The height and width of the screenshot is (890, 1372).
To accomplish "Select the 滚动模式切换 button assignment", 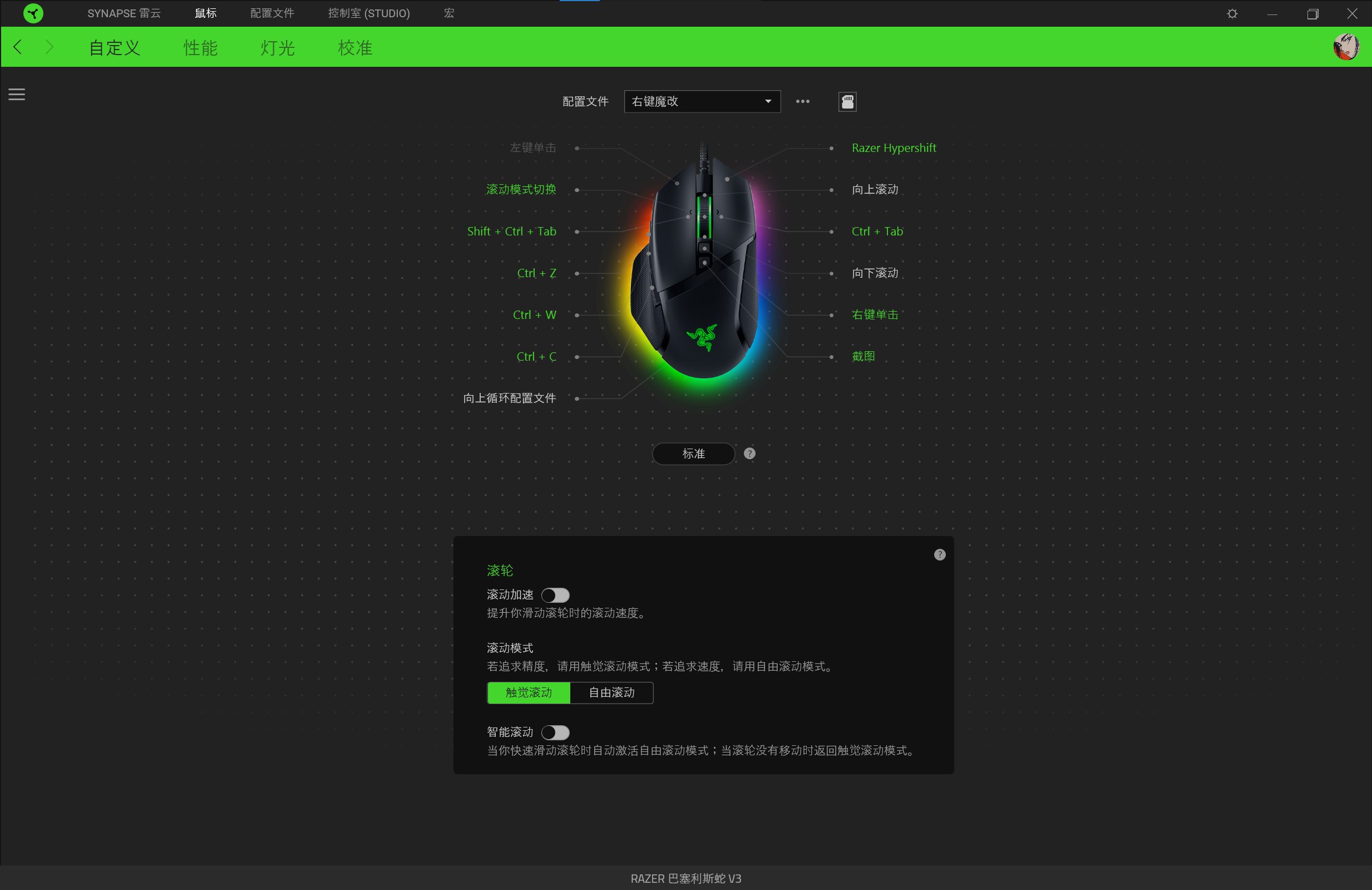I will pos(521,190).
